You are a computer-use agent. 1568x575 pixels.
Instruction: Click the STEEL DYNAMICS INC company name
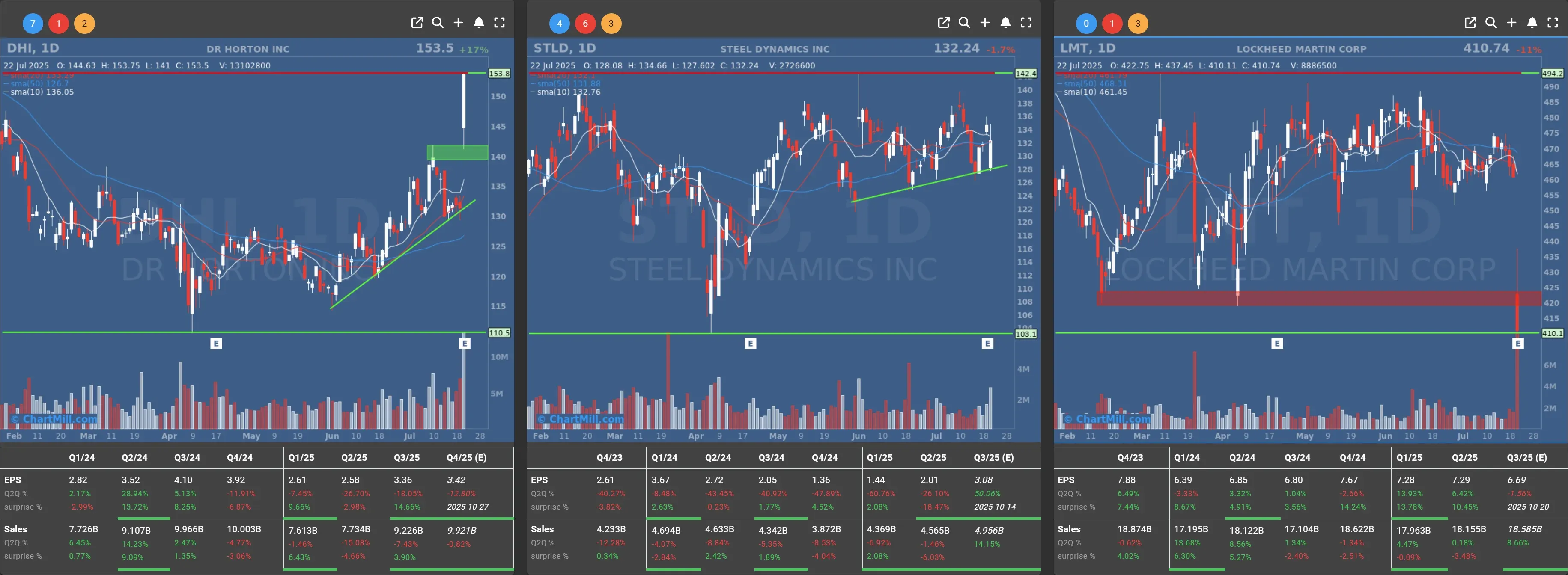pos(775,49)
